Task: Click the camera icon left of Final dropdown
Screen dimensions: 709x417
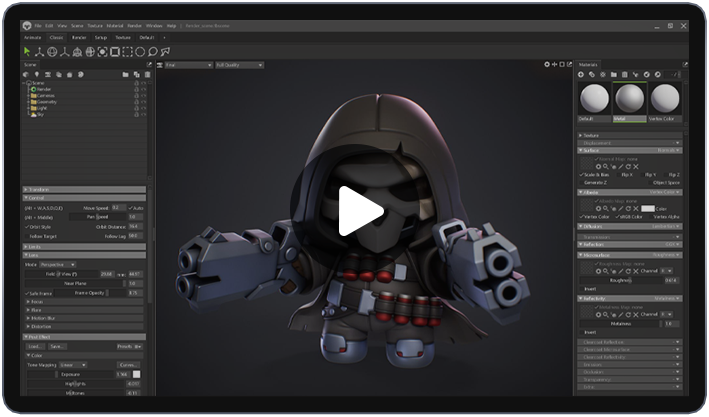Action: click(x=160, y=65)
